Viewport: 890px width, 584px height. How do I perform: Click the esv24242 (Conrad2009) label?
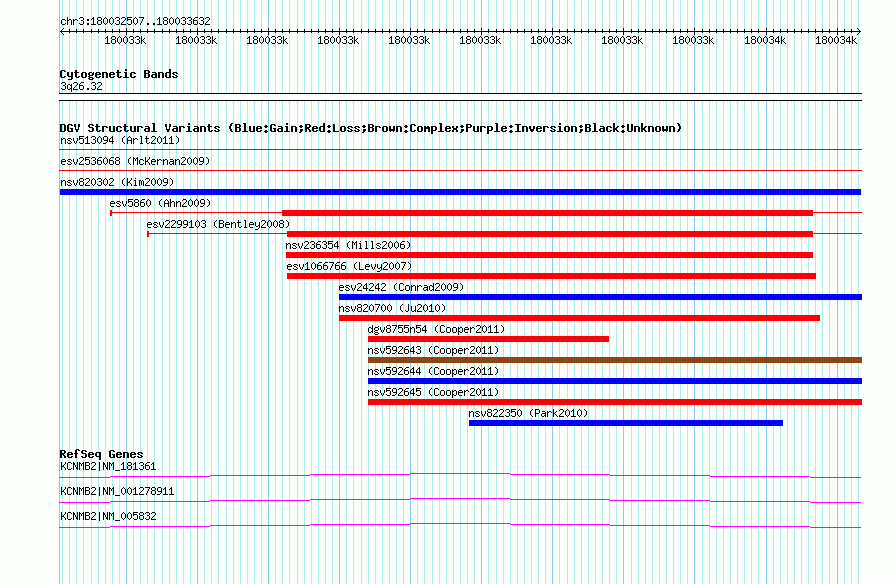point(401,287)
